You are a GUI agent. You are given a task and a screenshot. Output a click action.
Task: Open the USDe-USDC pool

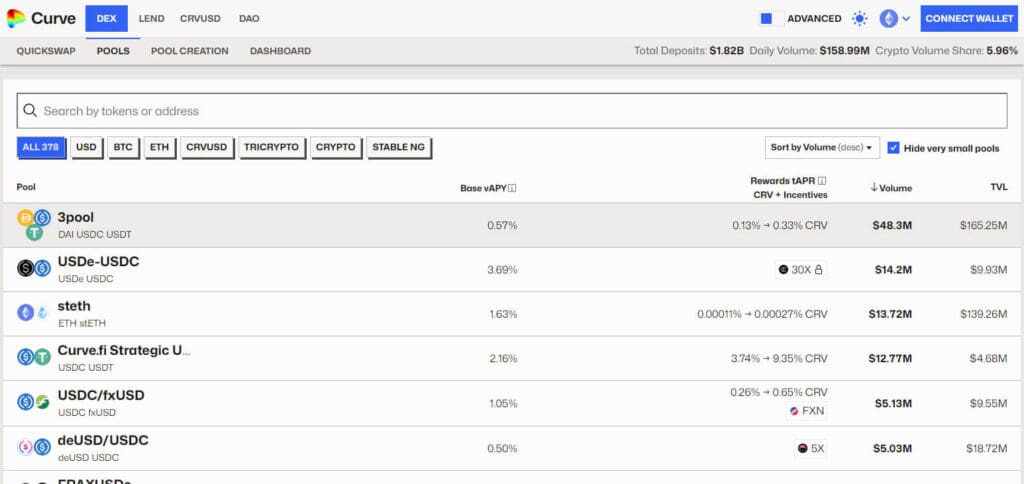coord(512,269)
